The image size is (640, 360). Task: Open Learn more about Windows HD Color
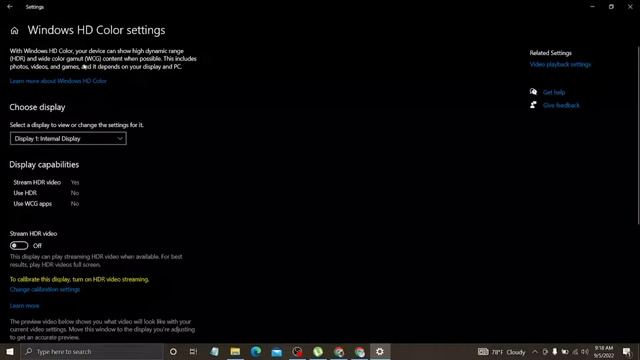(x=58, y=81)
